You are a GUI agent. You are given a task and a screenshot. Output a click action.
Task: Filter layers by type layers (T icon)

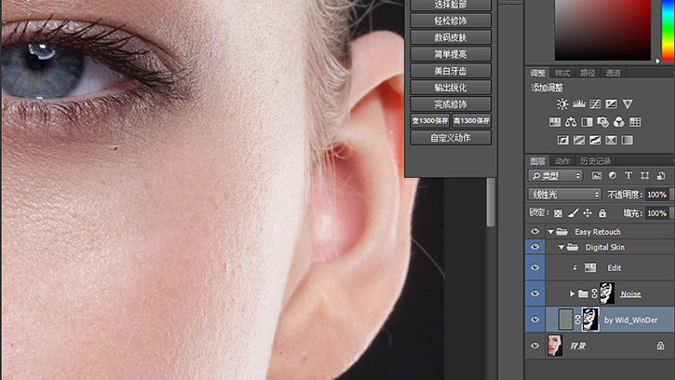tap(629, 175)
